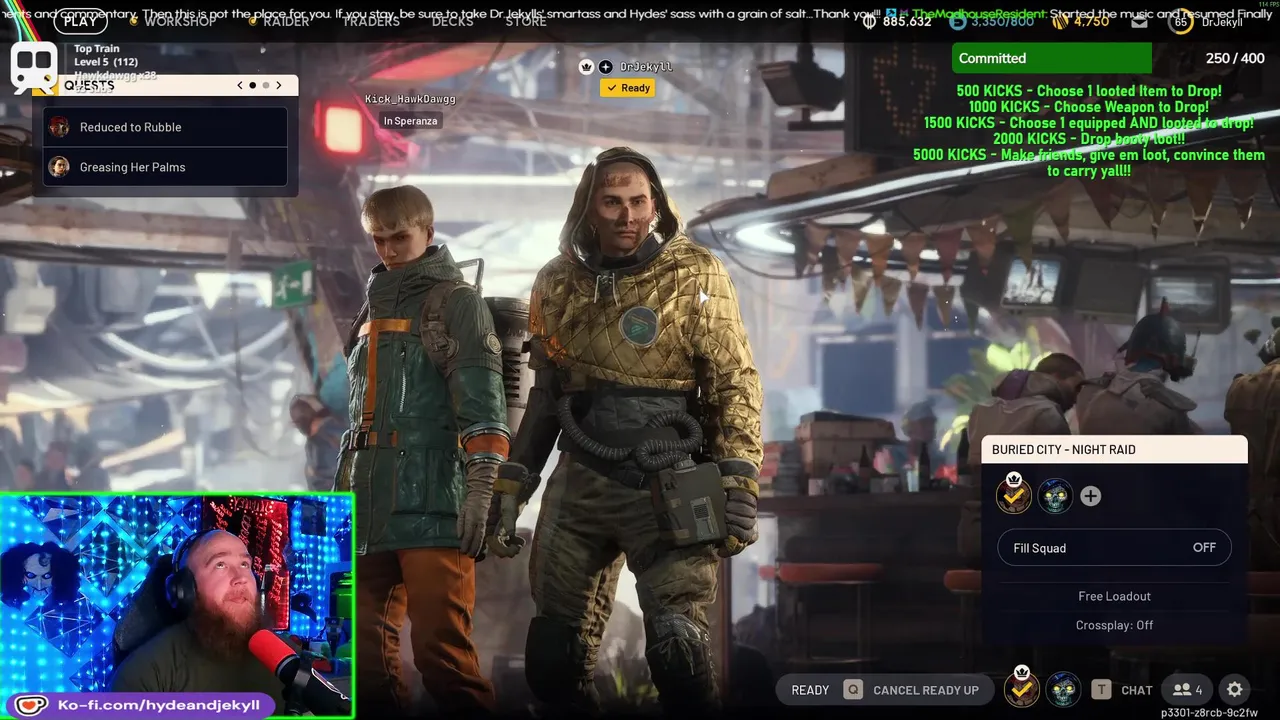
Task: Open CHAT in the bottom bar
Action: tap(1137, 690)
